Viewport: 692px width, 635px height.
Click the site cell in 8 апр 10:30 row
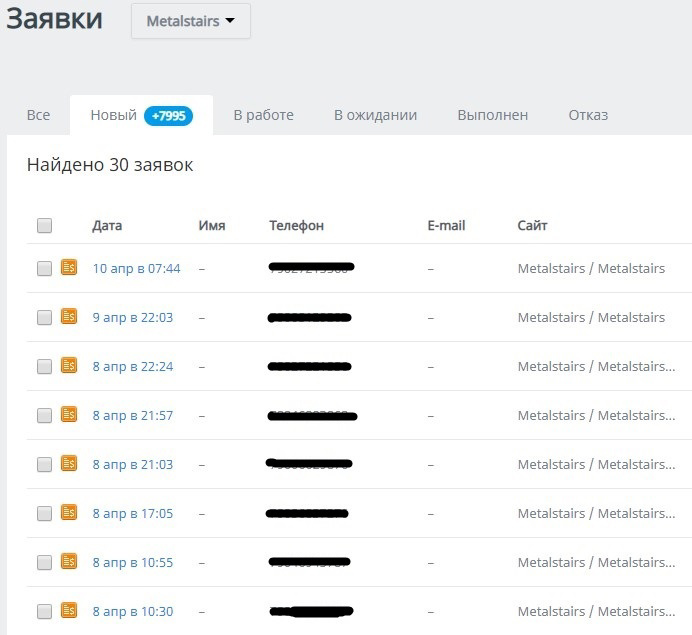(596, 611)
